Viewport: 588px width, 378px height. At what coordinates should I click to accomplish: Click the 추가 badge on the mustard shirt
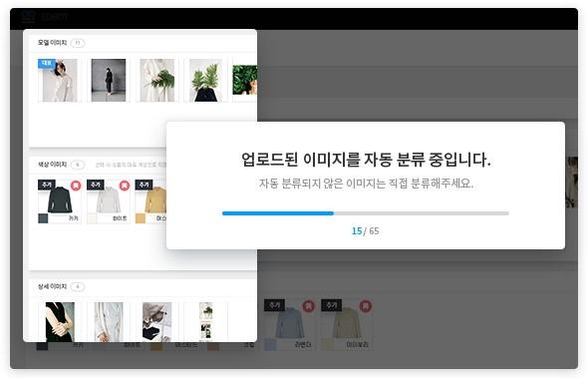[144, 185]
